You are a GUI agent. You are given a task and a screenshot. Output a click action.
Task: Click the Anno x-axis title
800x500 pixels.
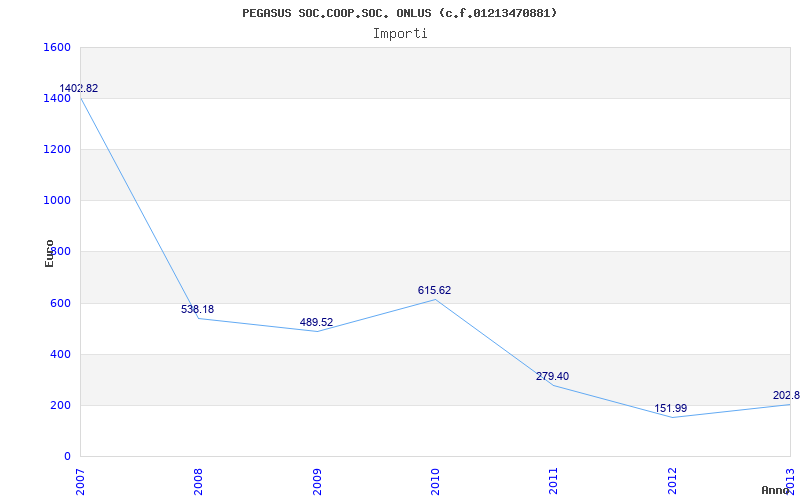(x=776, y=490)
